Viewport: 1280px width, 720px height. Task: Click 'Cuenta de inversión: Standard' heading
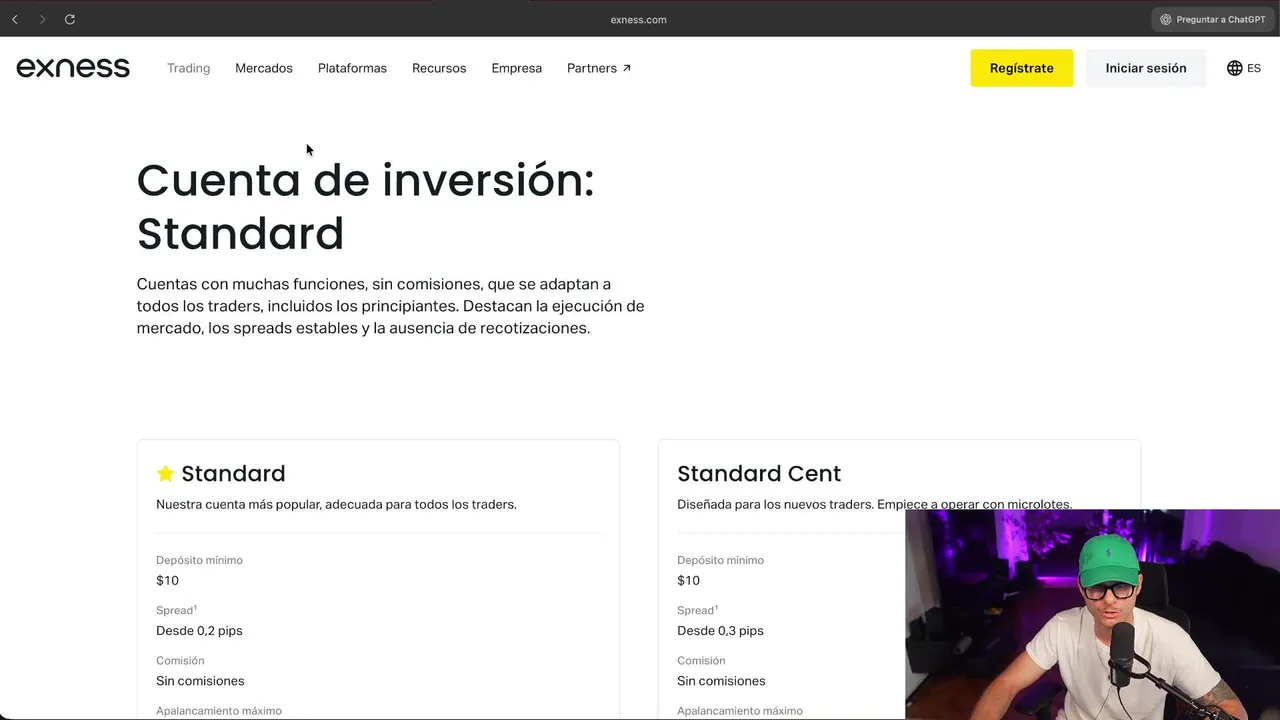365,207
